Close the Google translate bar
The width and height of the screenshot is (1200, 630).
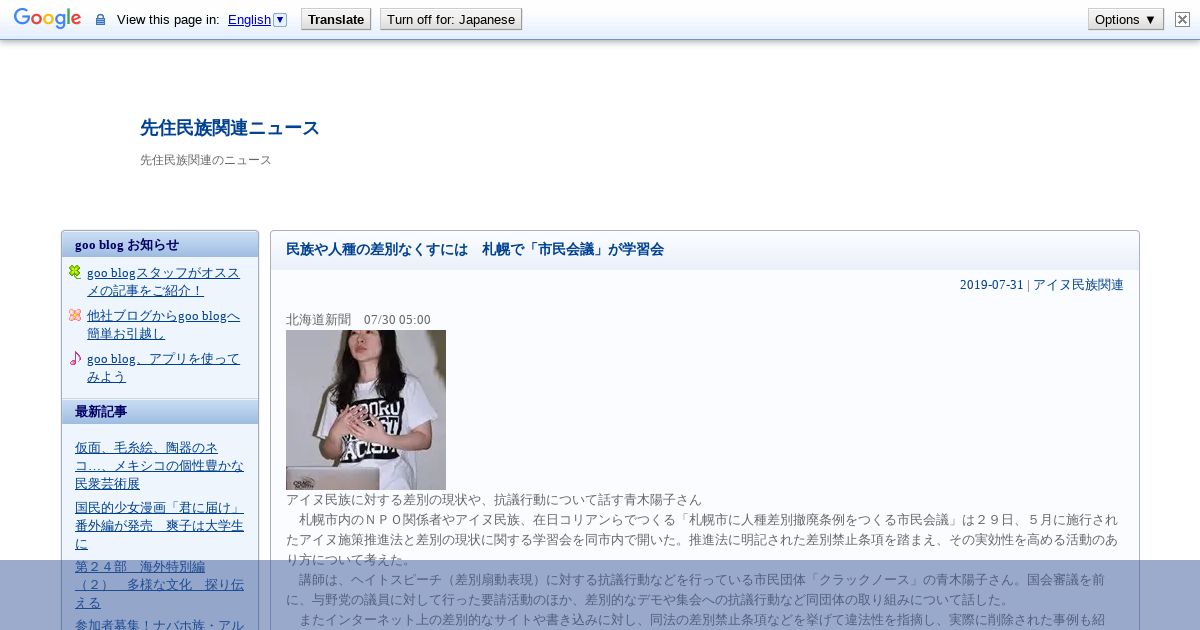[x=1182, y=19]
